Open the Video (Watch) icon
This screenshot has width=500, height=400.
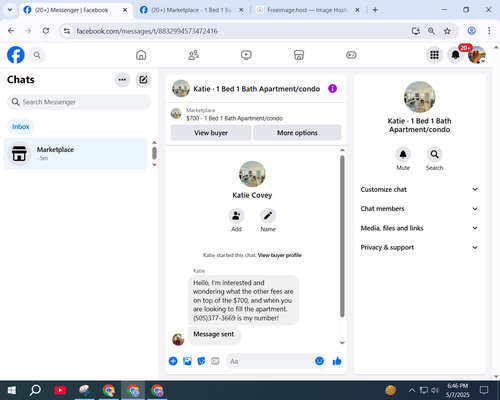246,55
